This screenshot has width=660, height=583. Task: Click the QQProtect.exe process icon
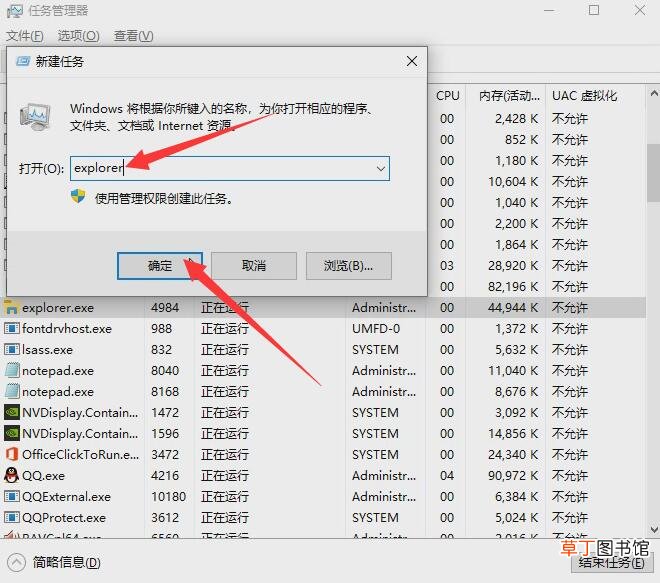point(11,518)
